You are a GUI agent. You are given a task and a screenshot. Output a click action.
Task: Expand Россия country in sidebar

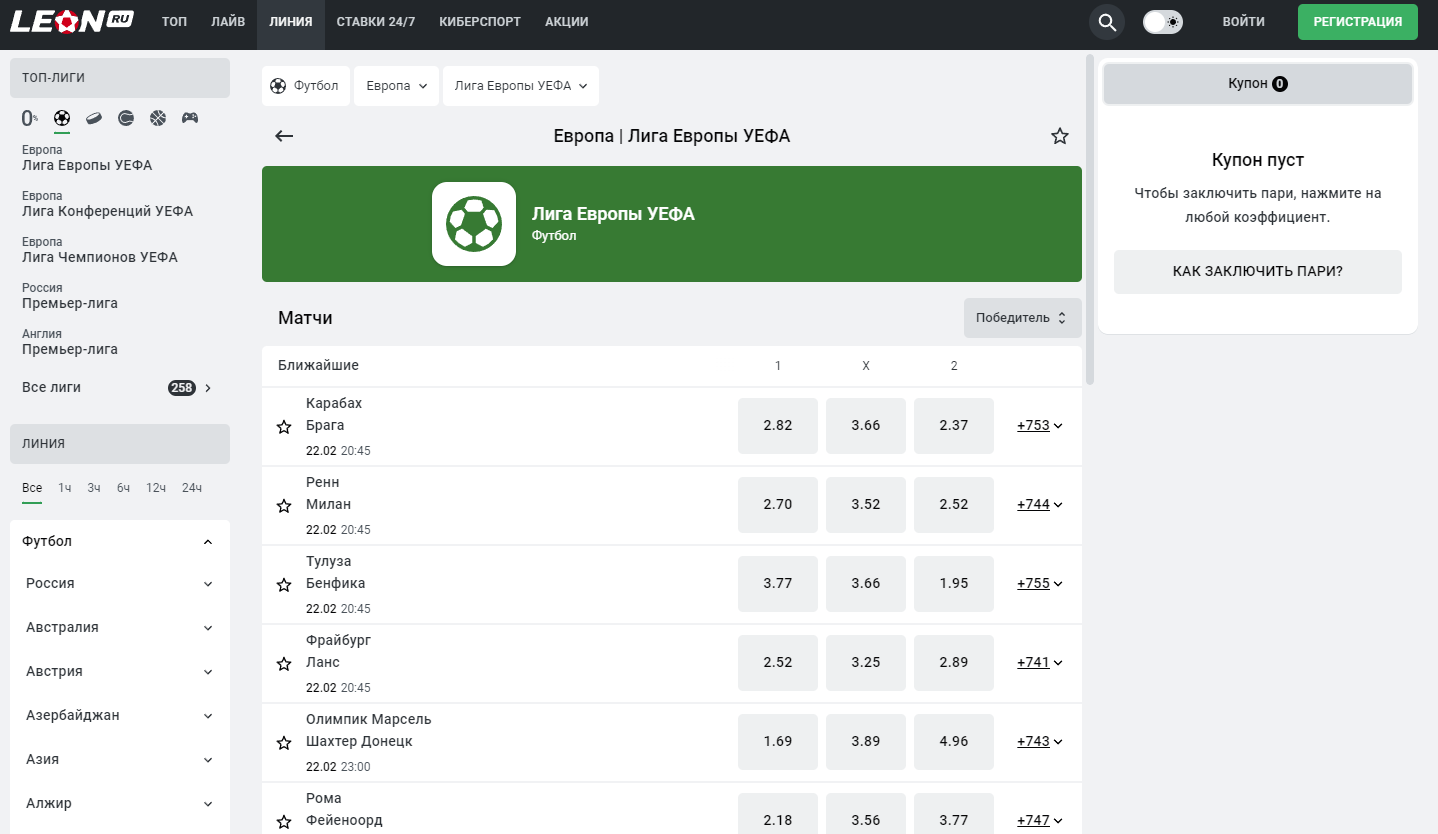(x=120, y=583)
